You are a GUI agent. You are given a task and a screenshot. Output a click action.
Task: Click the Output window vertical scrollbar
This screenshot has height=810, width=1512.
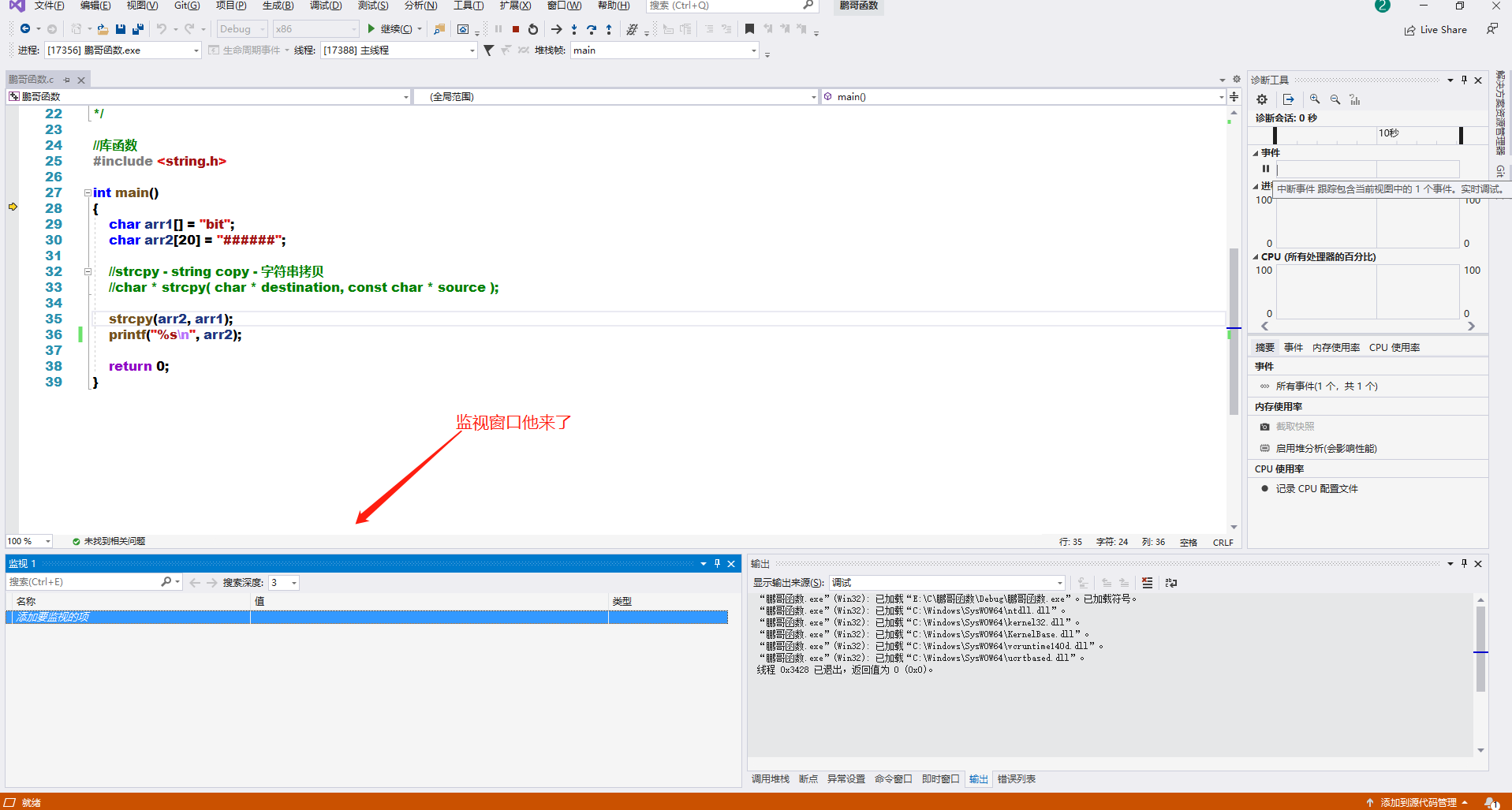coord(1480,648)
